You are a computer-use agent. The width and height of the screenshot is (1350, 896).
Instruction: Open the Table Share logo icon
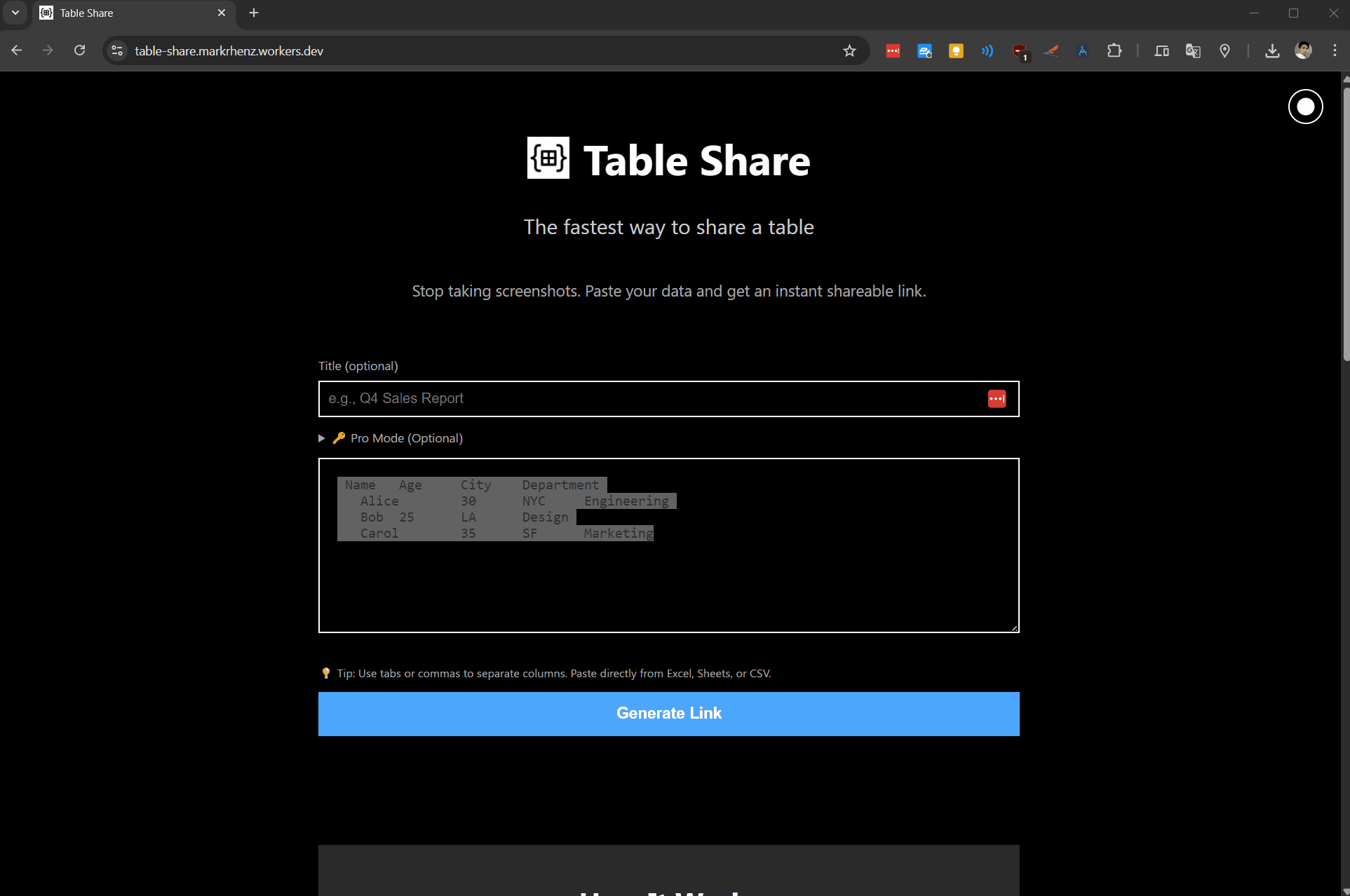tap(548, 158)
